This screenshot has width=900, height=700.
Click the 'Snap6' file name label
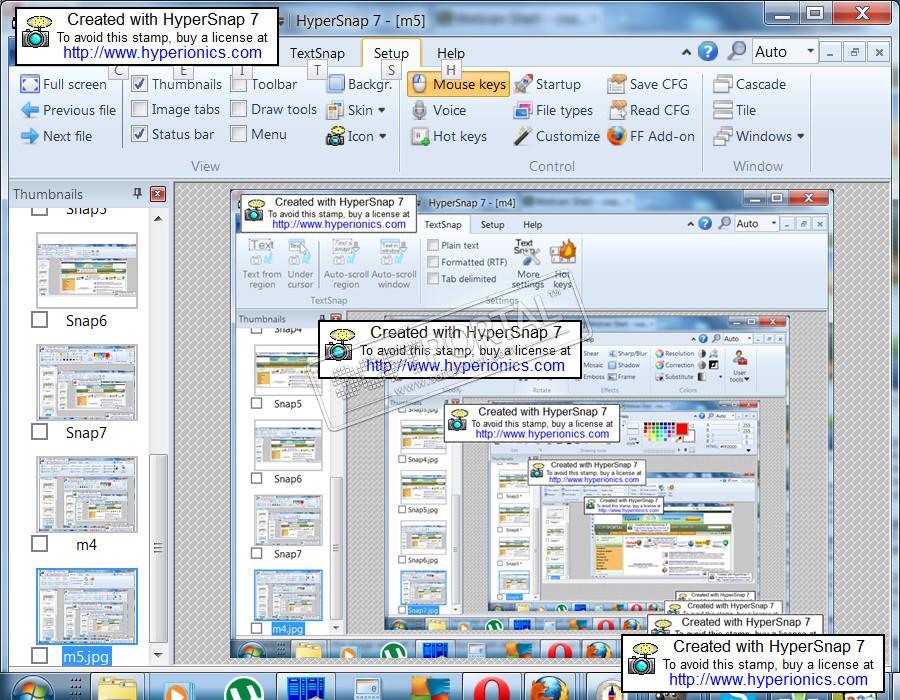click(x=86, y=321)
